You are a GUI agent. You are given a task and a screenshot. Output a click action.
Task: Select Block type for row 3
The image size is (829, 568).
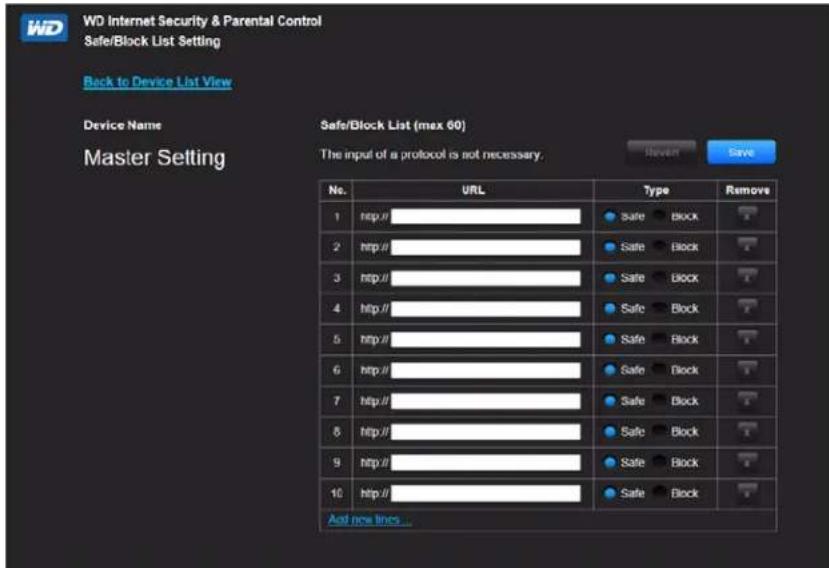click(659, 277)
